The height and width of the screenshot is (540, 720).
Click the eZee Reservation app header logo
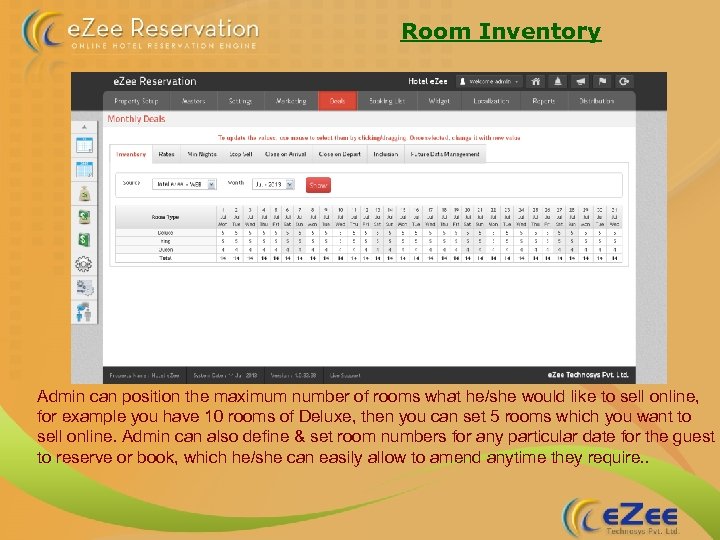pos(155,81)
